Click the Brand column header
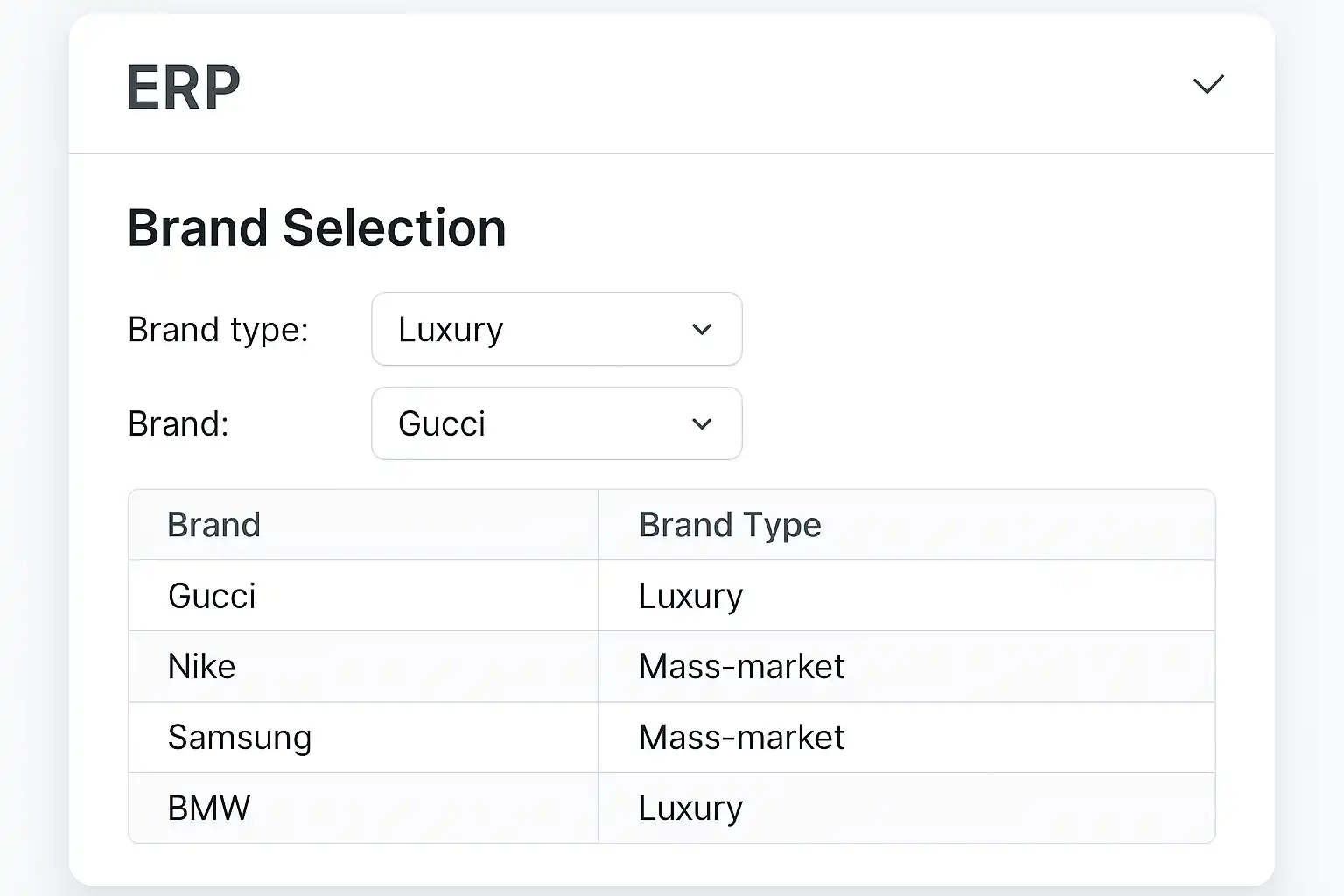Viewport: 1344px width, 896px height. coord(214,525)
